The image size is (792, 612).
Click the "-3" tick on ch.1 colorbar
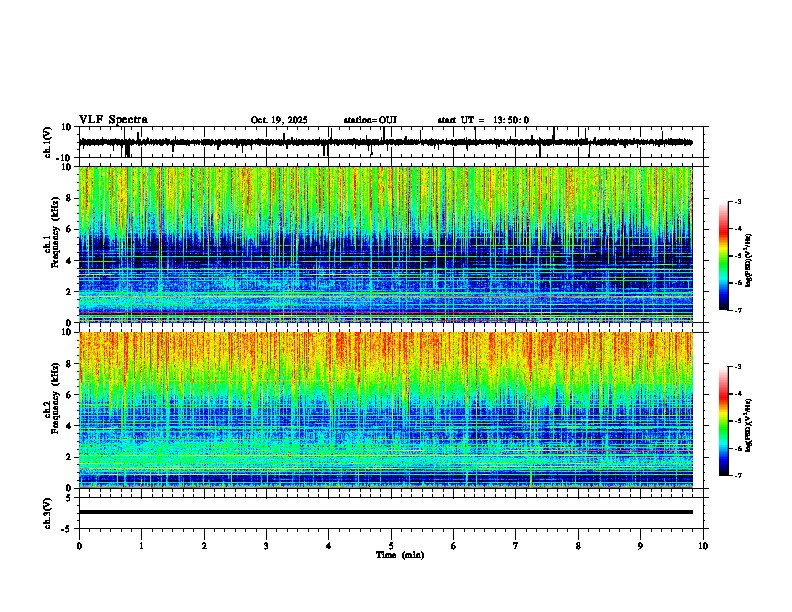[738, 202]
